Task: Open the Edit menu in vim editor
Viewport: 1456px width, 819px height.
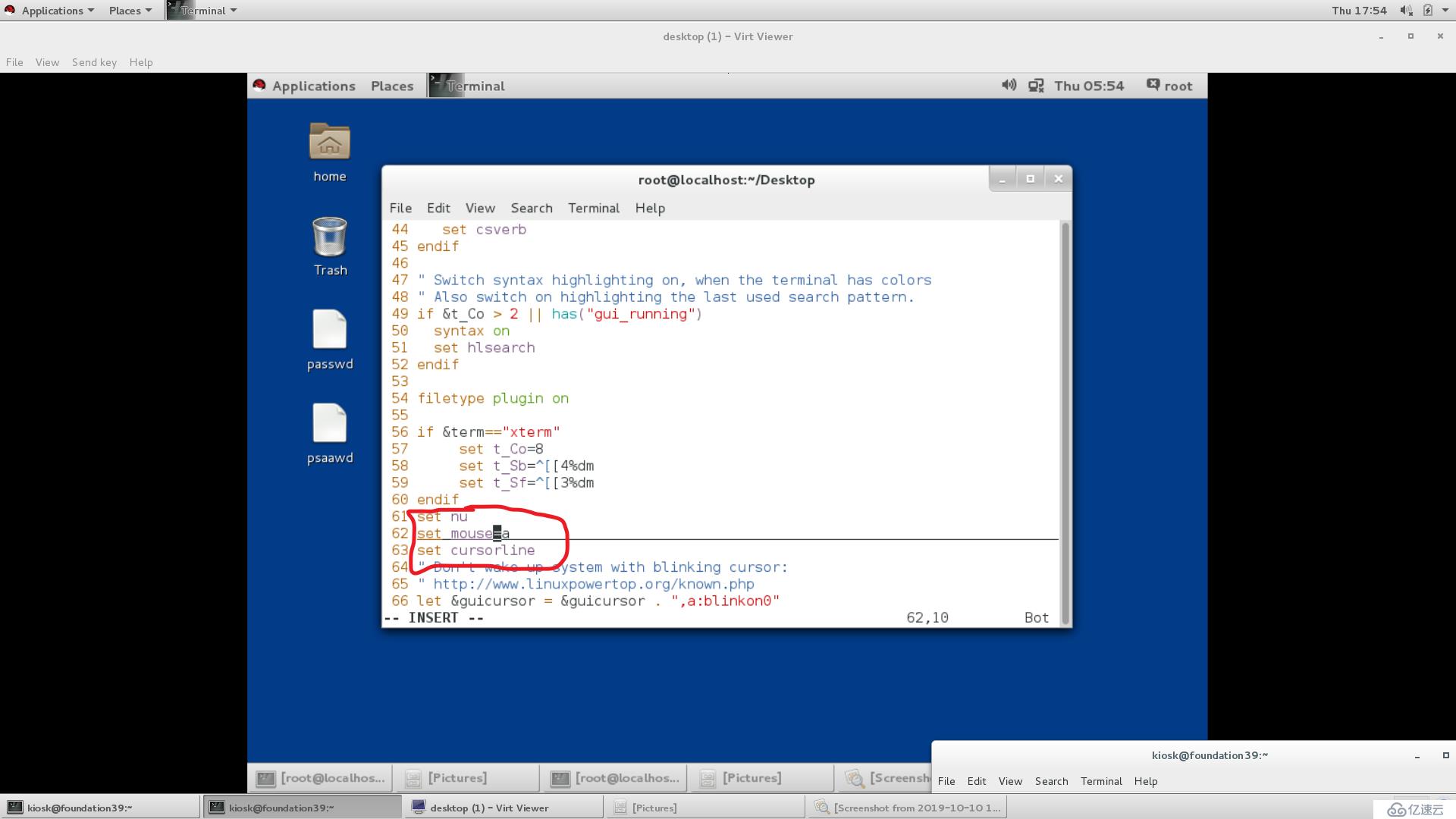Action: click(x=438, y=207)
